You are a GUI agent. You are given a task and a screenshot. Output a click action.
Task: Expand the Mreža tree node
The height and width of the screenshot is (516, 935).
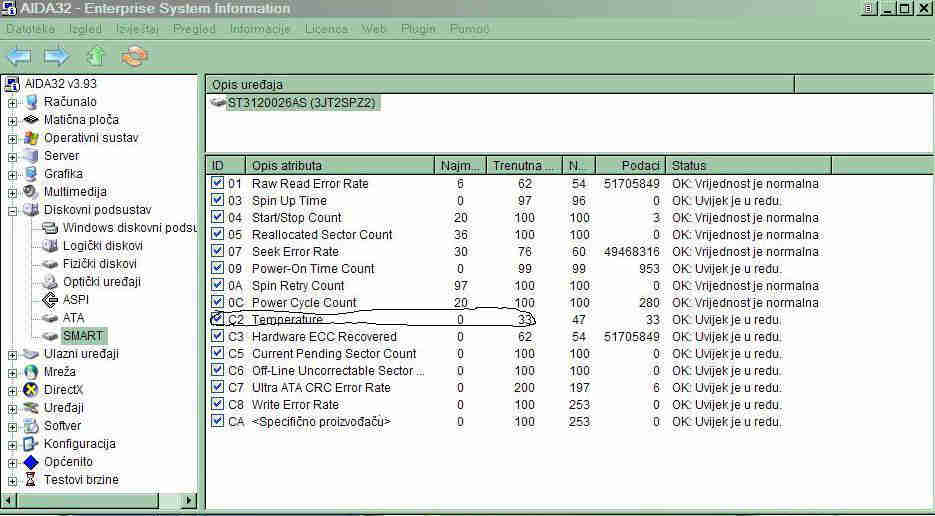[12, 372]
